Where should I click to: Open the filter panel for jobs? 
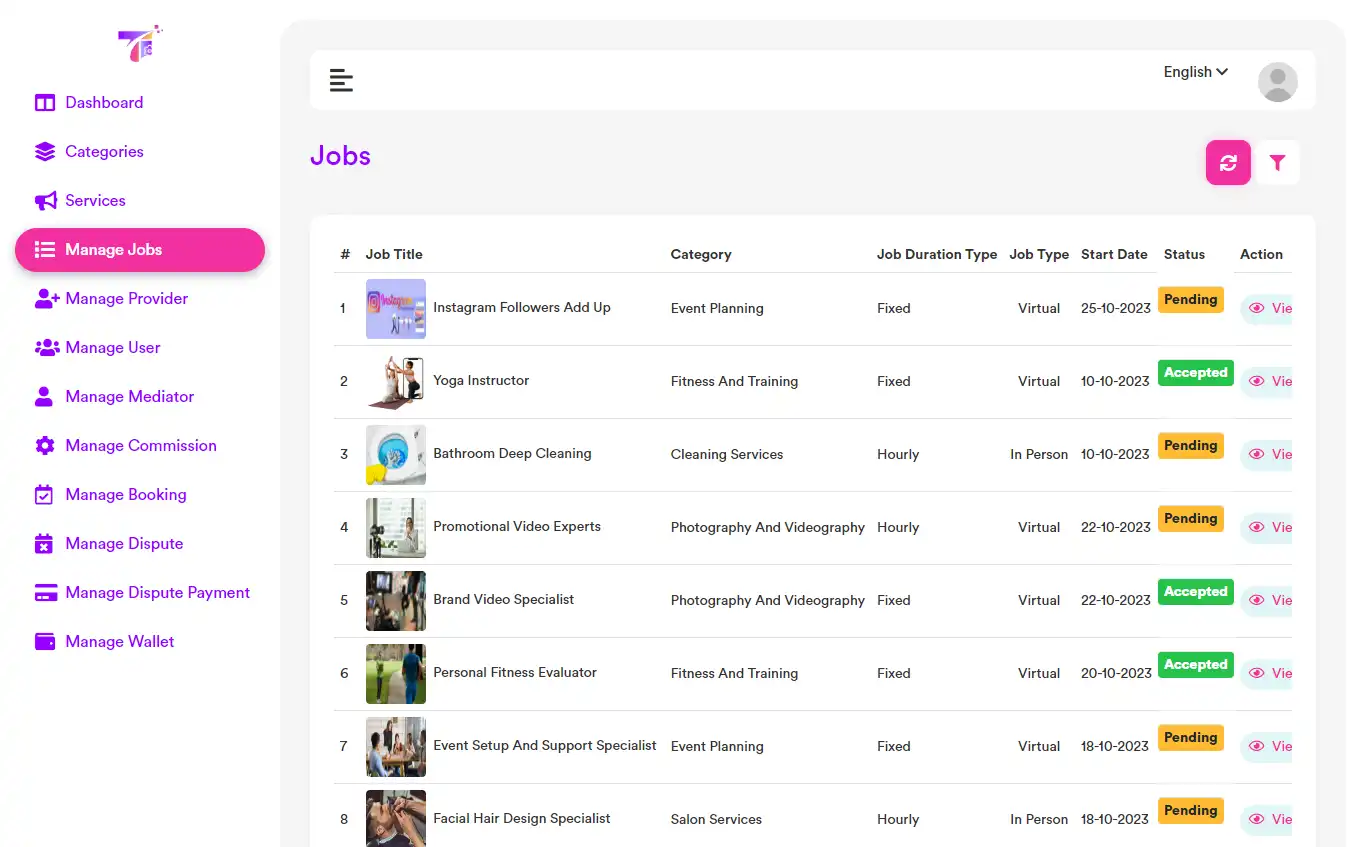[1278, 162]
